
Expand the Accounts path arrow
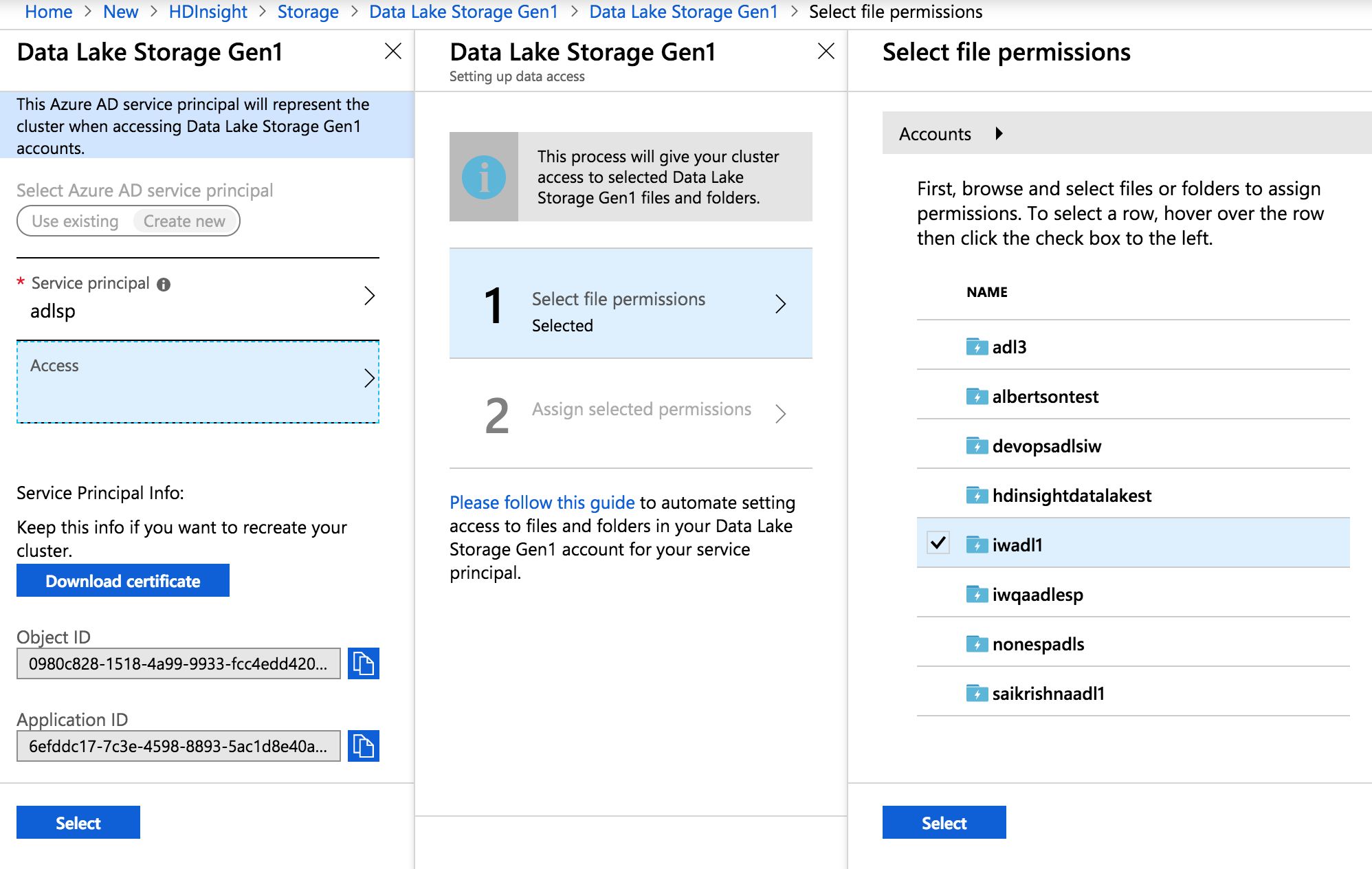[999, 133]
